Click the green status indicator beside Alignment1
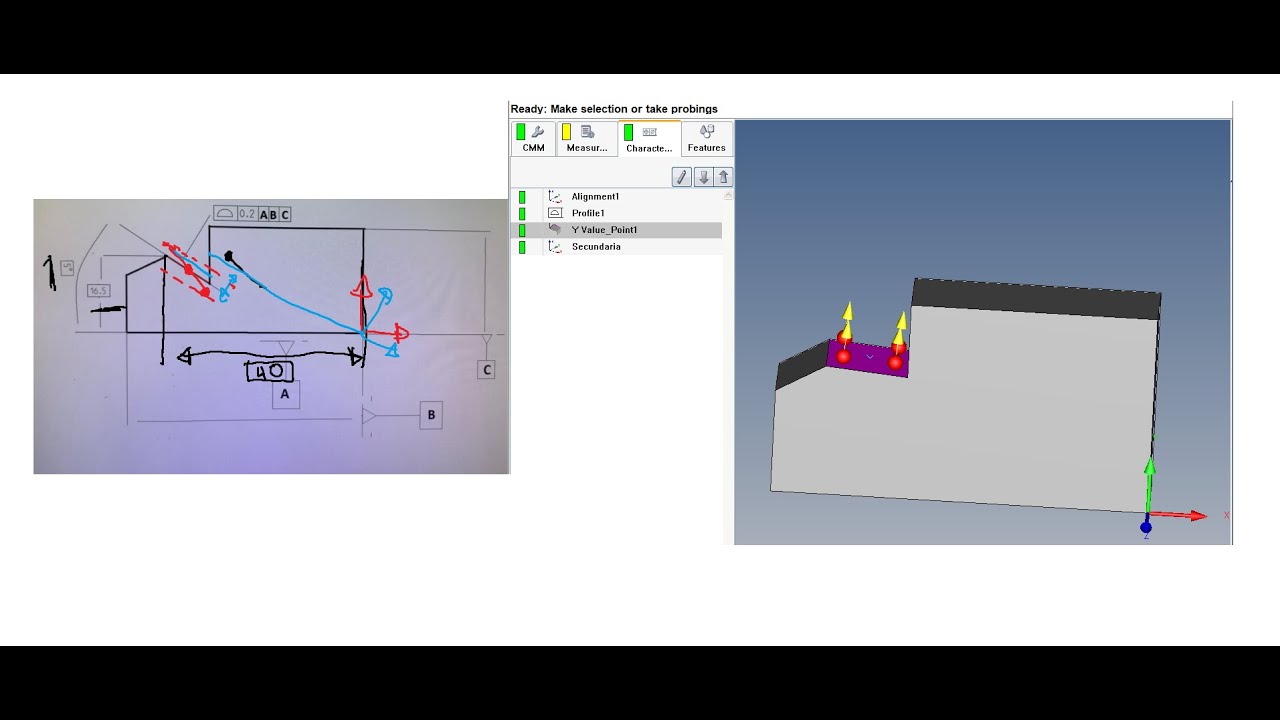The height and width of the screenshot is (720, 1280). pos(522,197)
